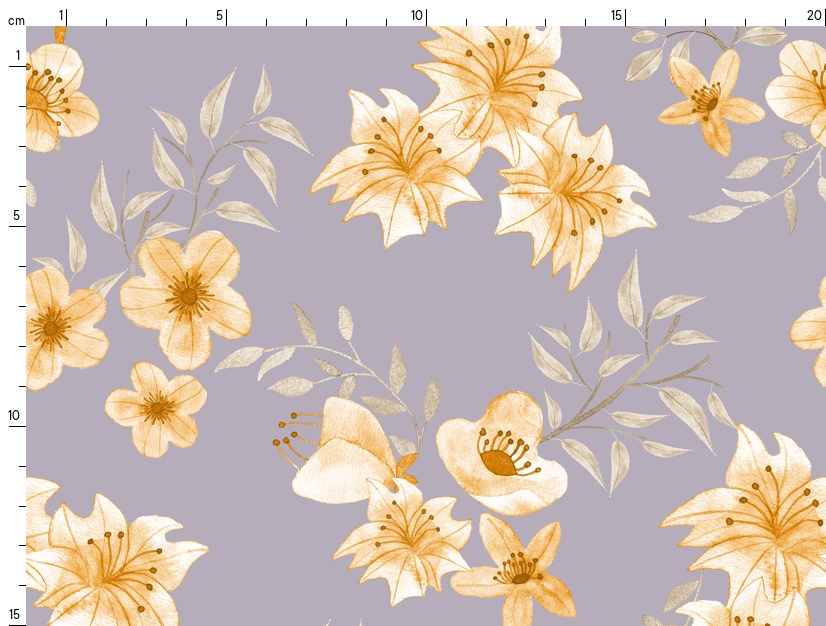This screenshot has width=826, height=626.
Task: Click the smallest five-petal flower
Action: (x=156, y=408)
